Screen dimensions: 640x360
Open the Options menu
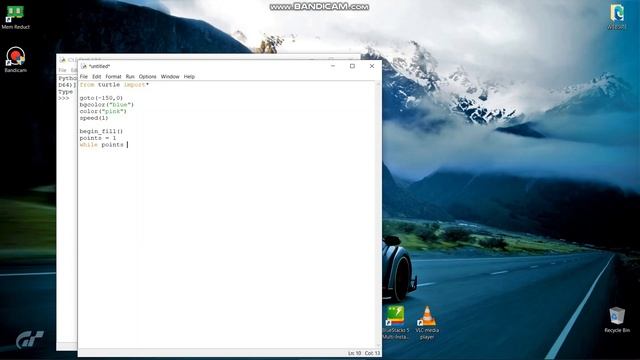[x=147, y=77]
